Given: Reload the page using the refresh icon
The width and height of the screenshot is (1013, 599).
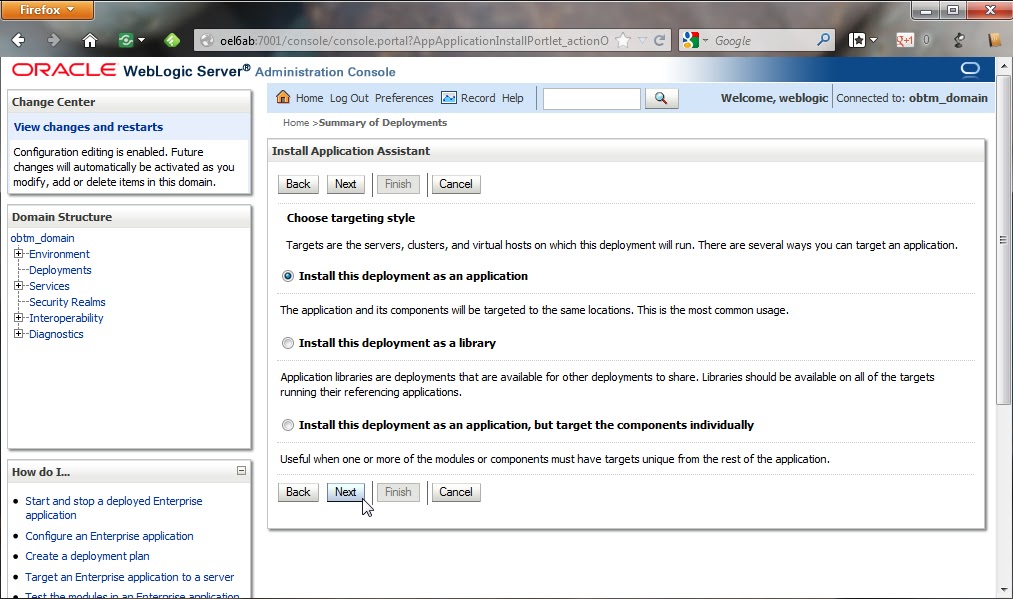Looking at the screenshot, I should [x=660, y=40].
